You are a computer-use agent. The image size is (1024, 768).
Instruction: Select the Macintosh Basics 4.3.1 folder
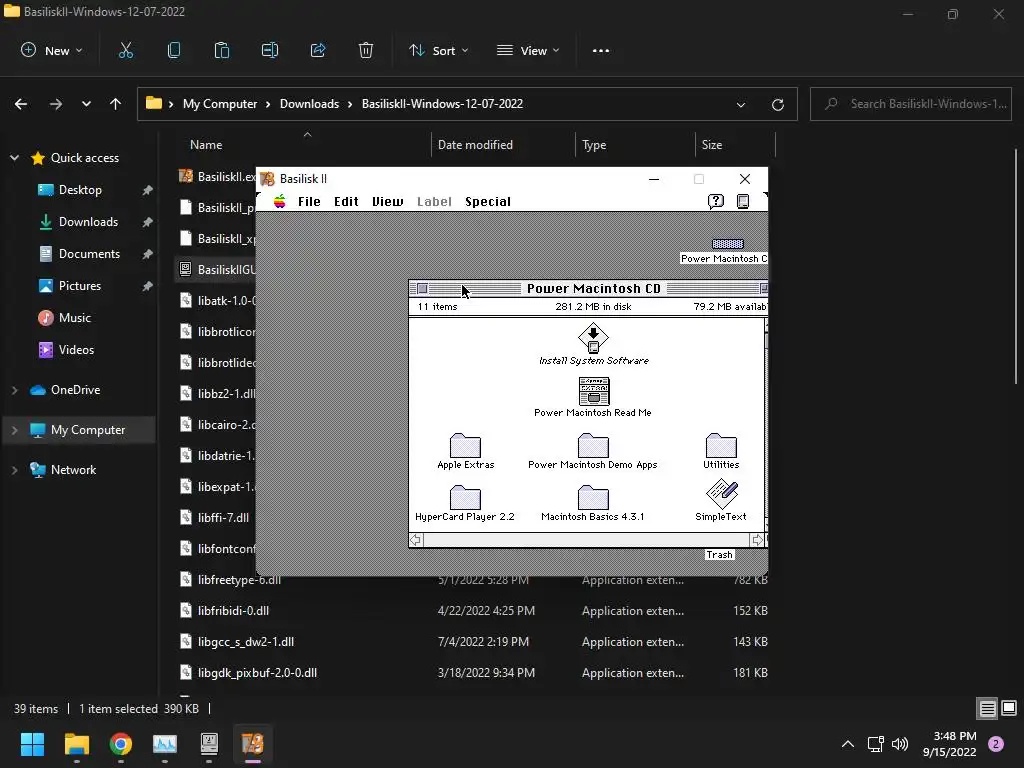tap(593, 498)
